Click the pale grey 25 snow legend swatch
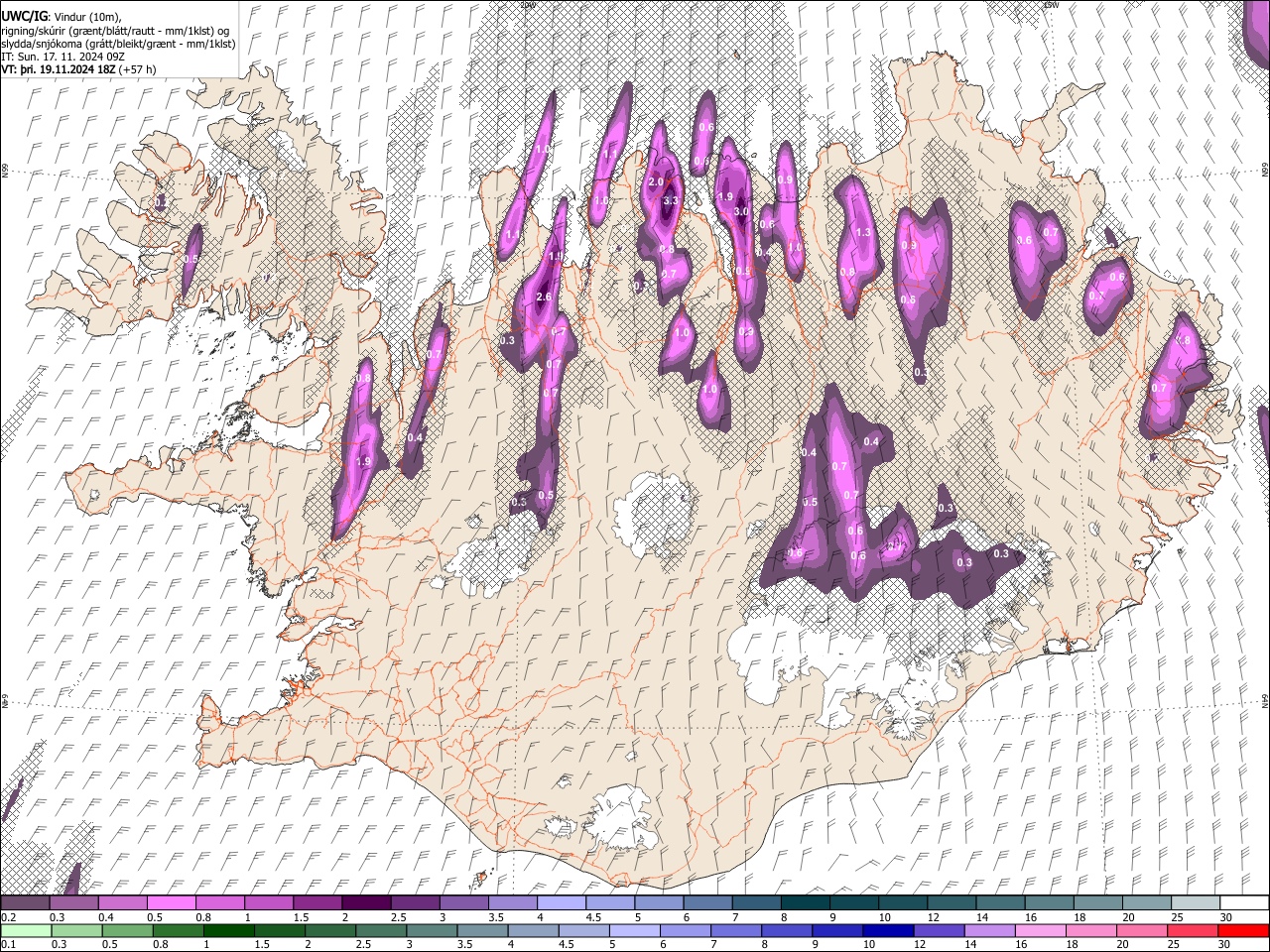This screenshot has height=952, width=1270. [x=1195, y=903]
